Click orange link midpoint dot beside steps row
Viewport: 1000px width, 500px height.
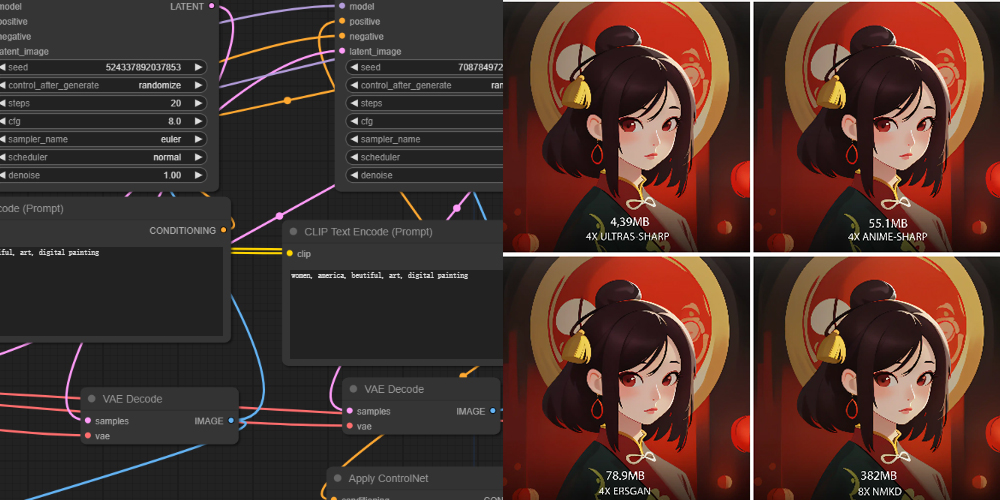point(288,100)
